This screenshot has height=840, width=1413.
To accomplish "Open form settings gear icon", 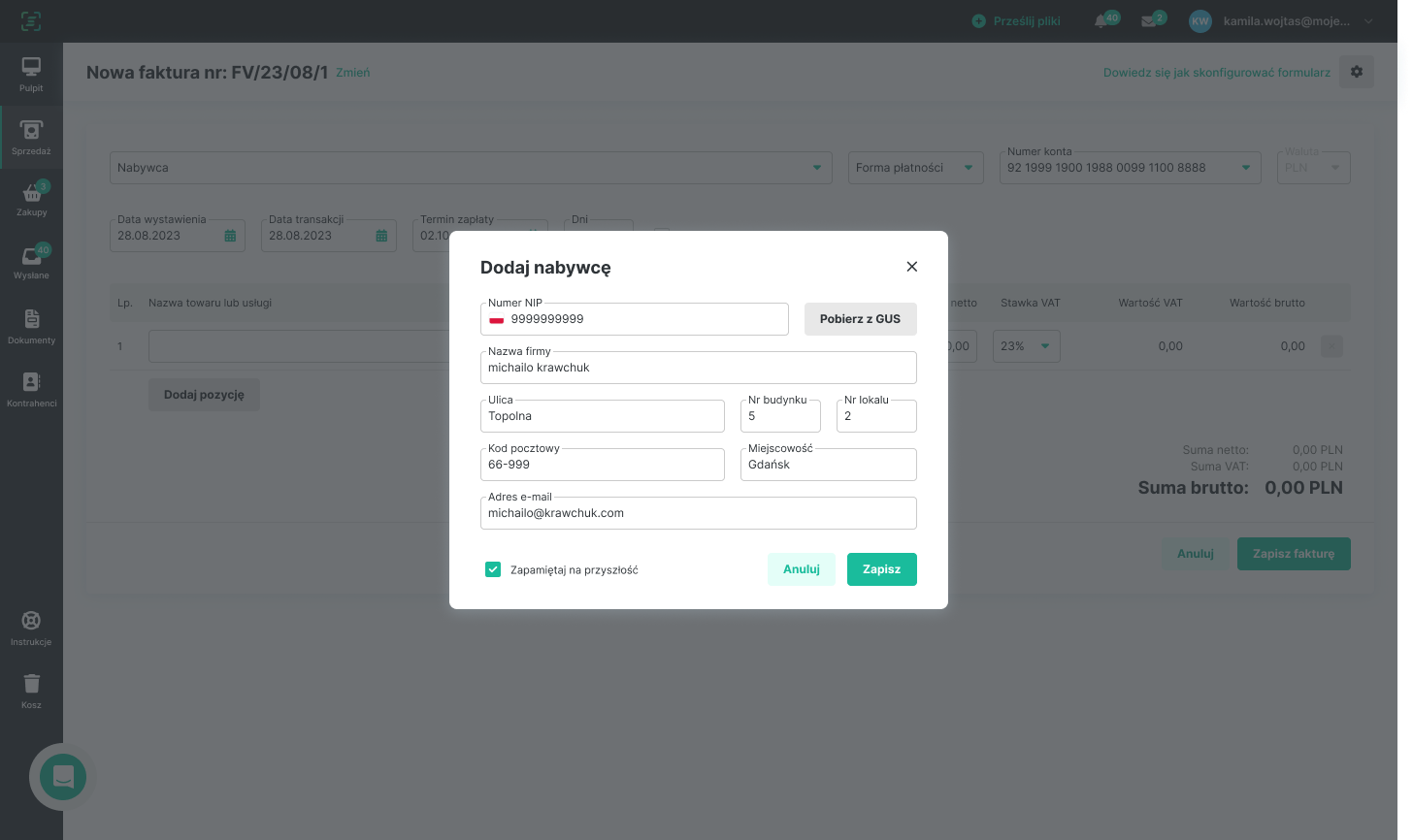I will [1356, 72].
